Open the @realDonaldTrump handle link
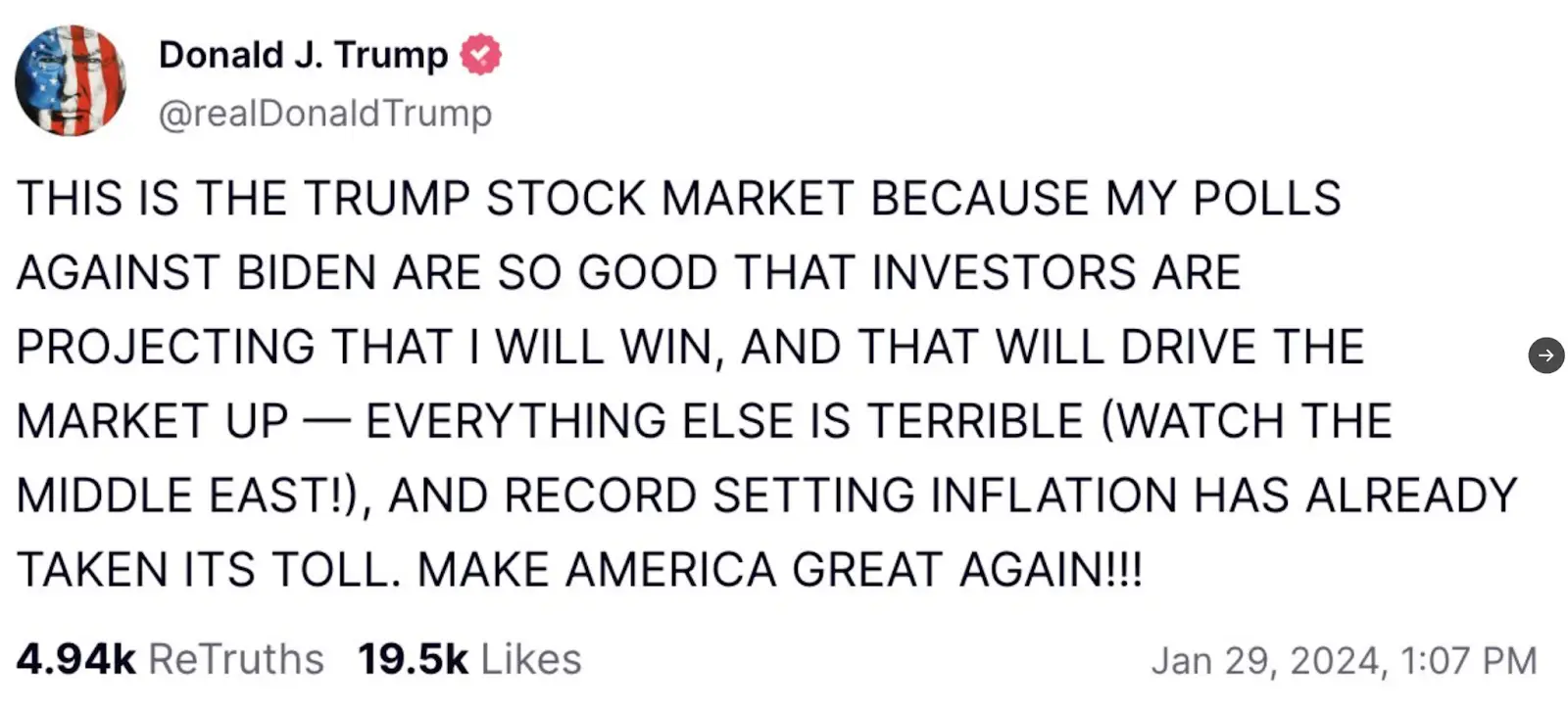Screen dimensions: 1568x710 coord(325,114)
